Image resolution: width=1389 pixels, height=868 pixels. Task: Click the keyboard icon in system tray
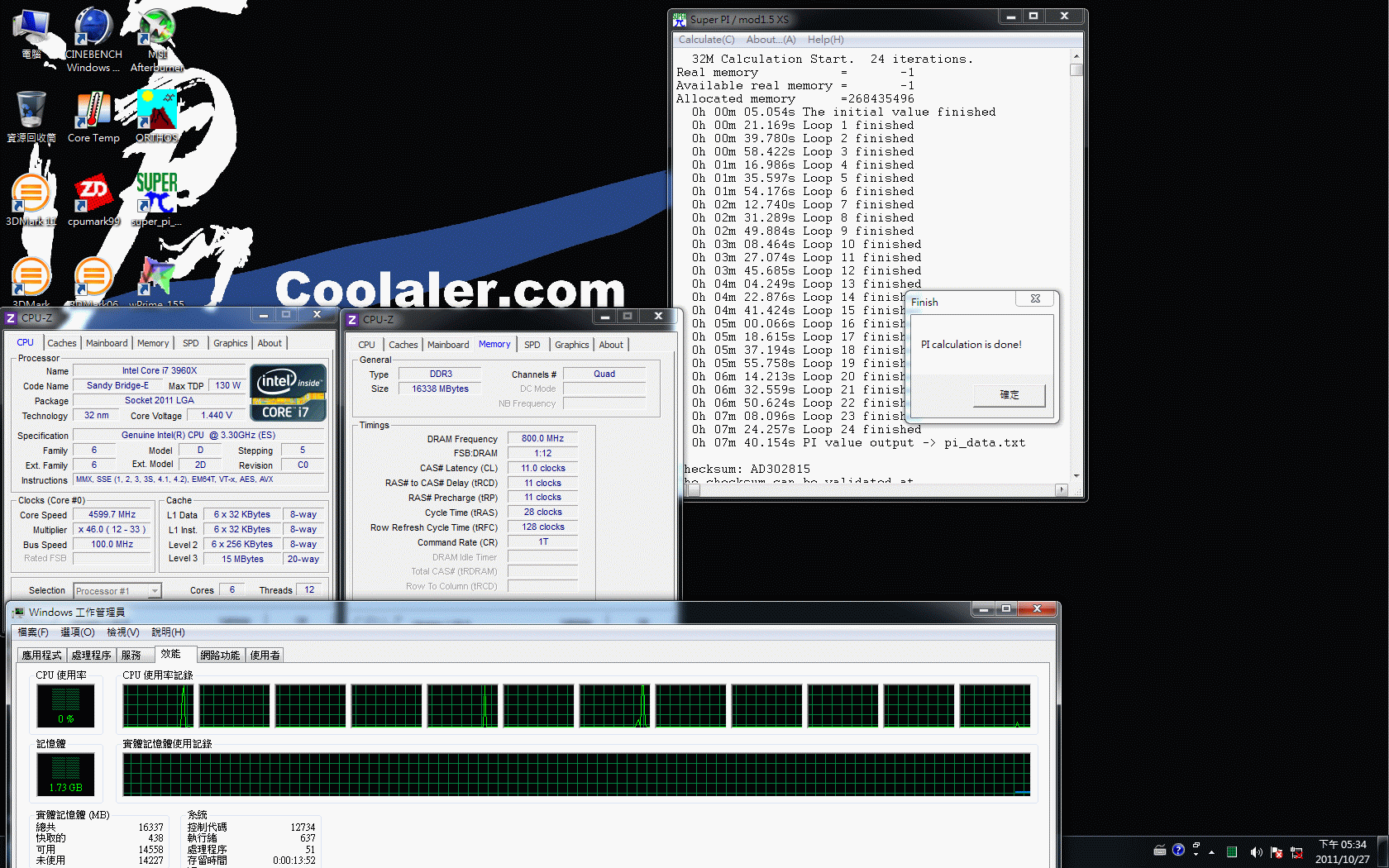pyautogui.click(x=1160, y=851)
